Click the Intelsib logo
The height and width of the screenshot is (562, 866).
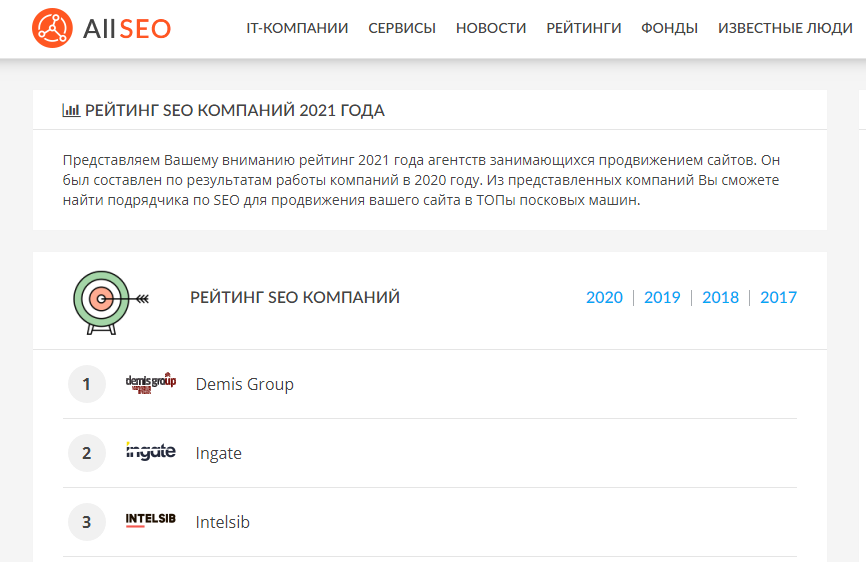click(x=151, y=519)
